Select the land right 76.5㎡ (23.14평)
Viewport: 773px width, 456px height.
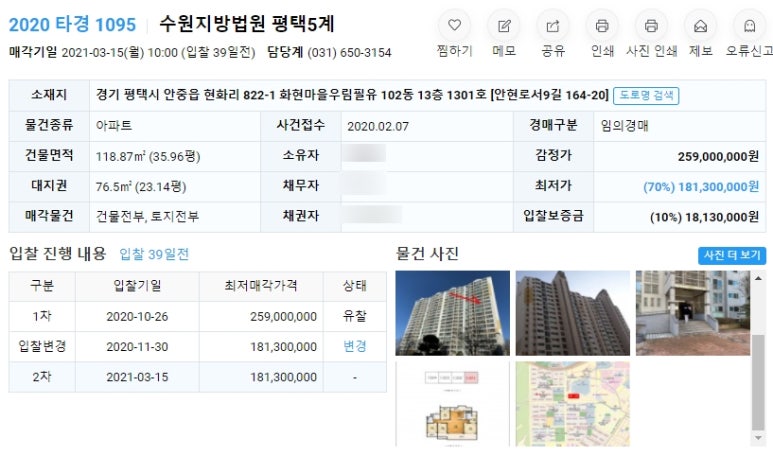click(x=141, y=187)
